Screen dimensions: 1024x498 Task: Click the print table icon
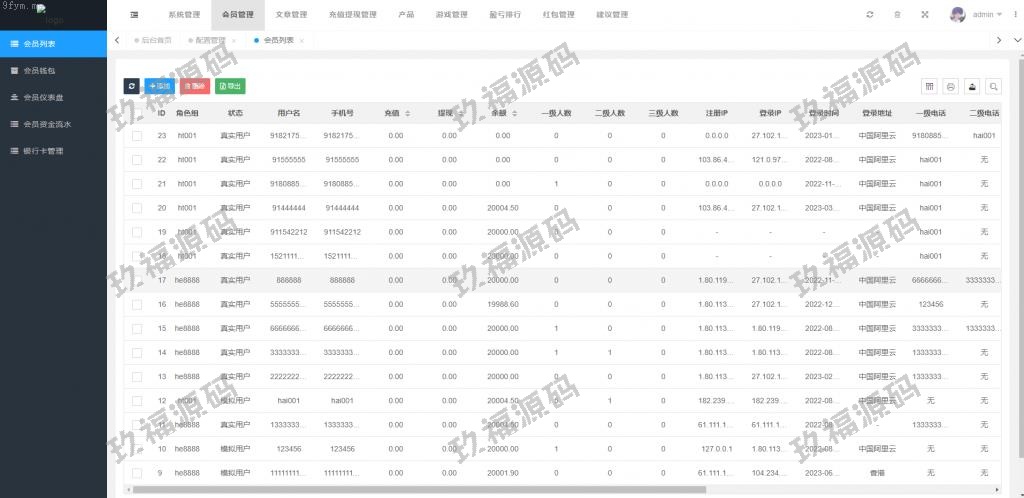tap(951, 87)
